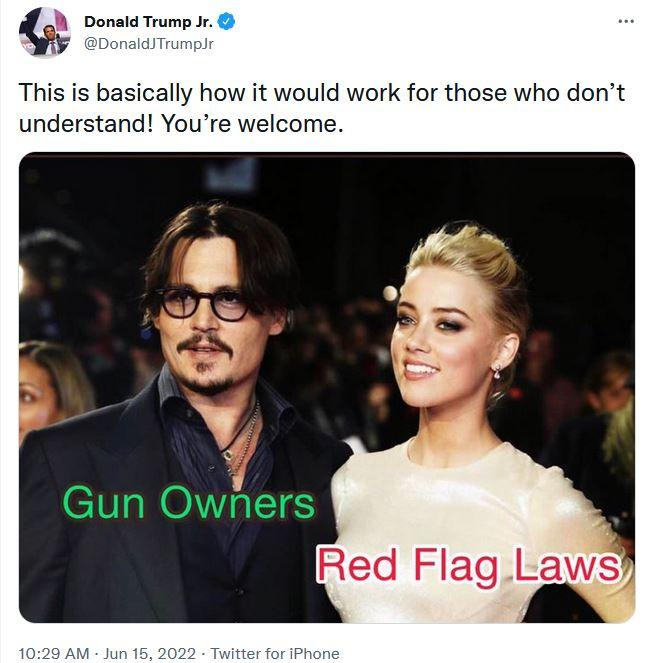Viewport: 646px width, 663px height.
Task: Click the woman's drop earring
Action: point(498,372)
